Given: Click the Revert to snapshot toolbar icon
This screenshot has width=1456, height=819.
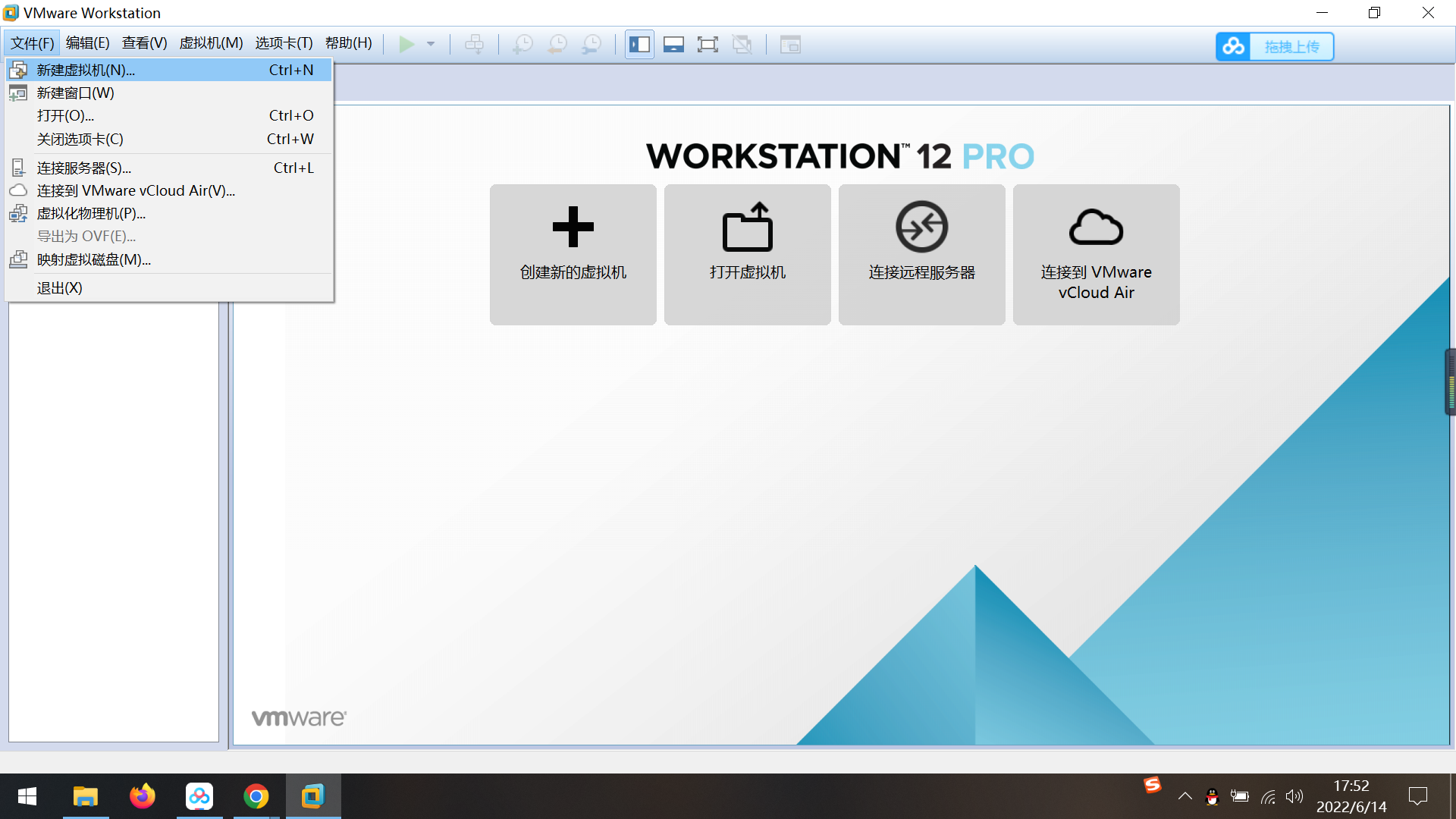Looking at the screenshot, I should point(557,45).
